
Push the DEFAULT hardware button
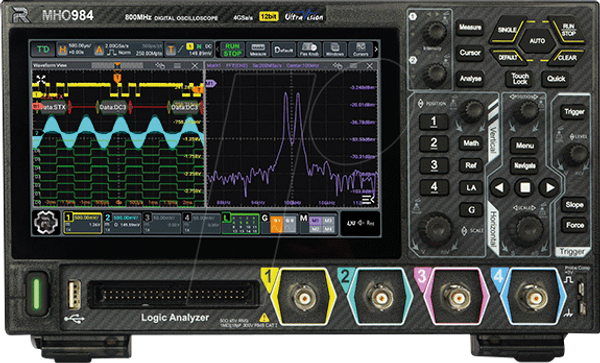click(507, 57)
